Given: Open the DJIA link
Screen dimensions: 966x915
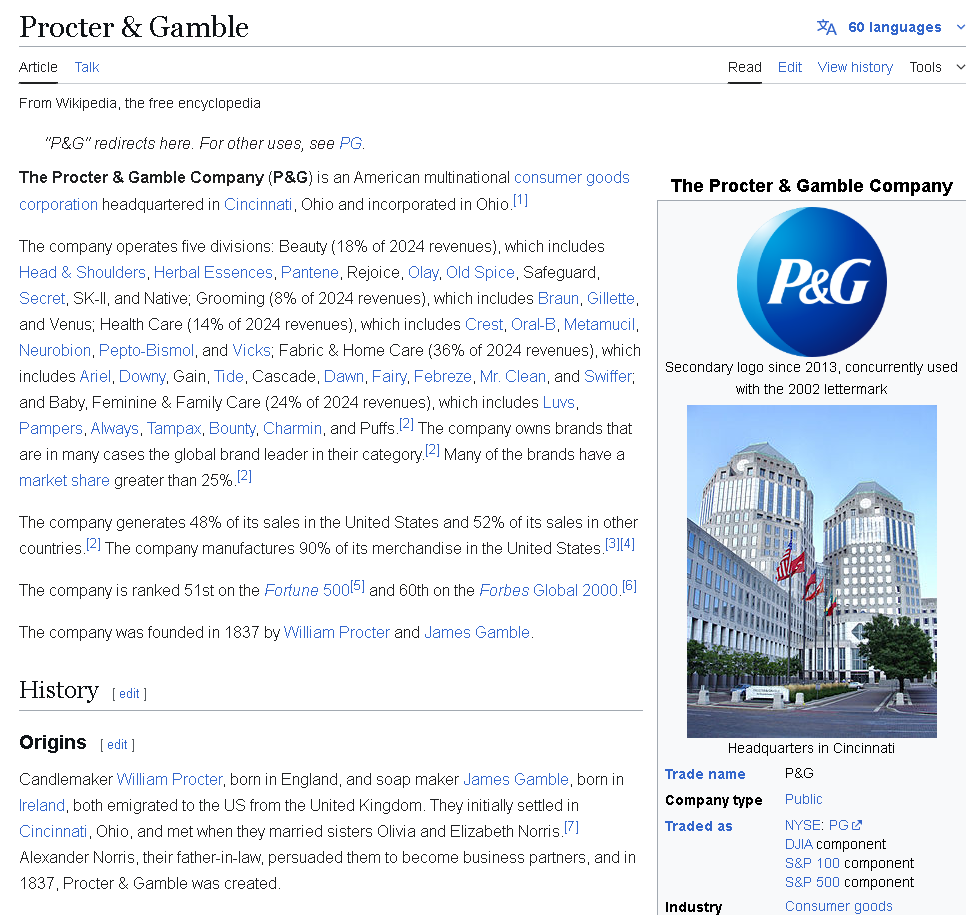Looking at the screenshot, I should pos(798,844).
